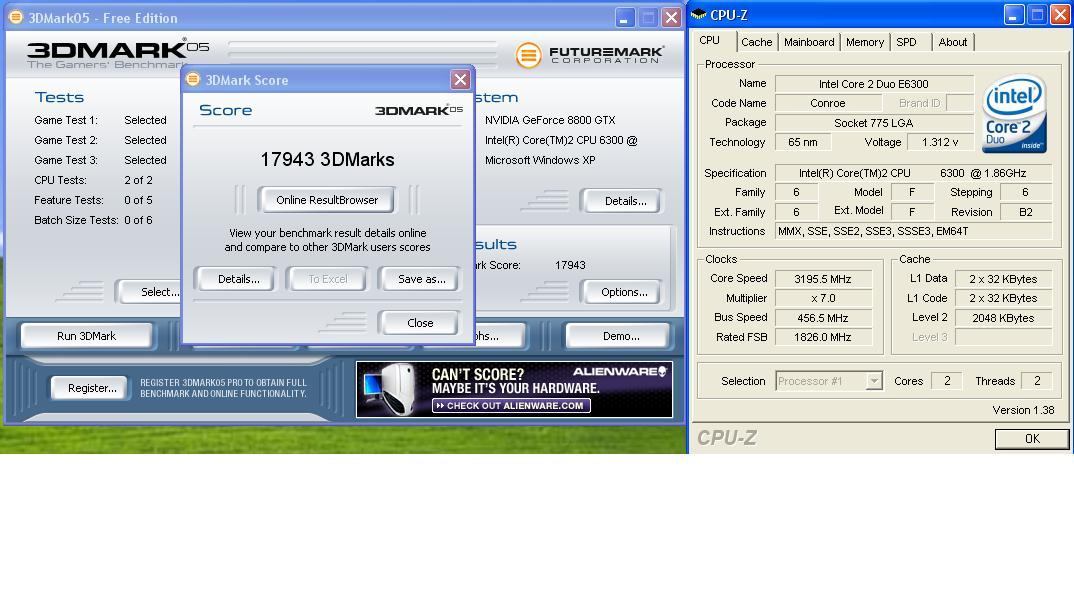Click the Bus Speed value 456.5 MHz
The image size is (1074, 600).
pyautogui.click(x=823, y=318)
